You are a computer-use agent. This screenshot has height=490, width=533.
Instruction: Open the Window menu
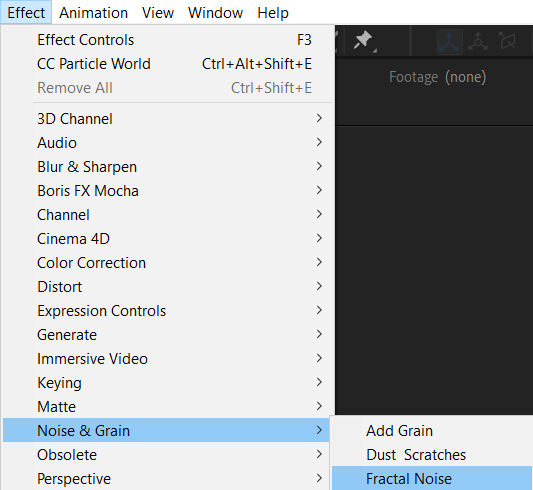pyautogui.click(x=216, y=13)
